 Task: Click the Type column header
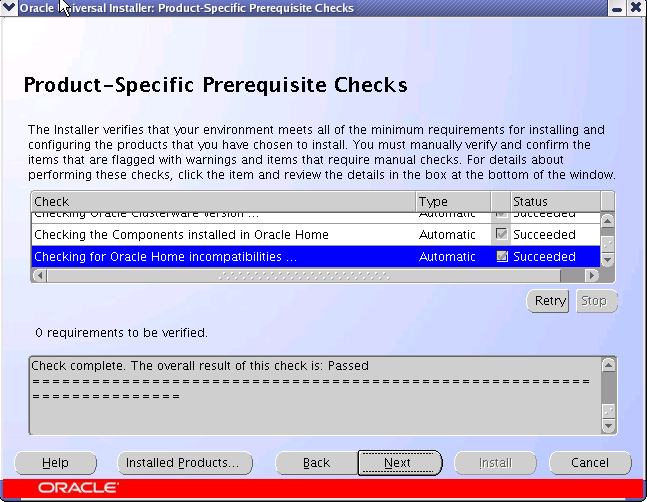point(453,202)
